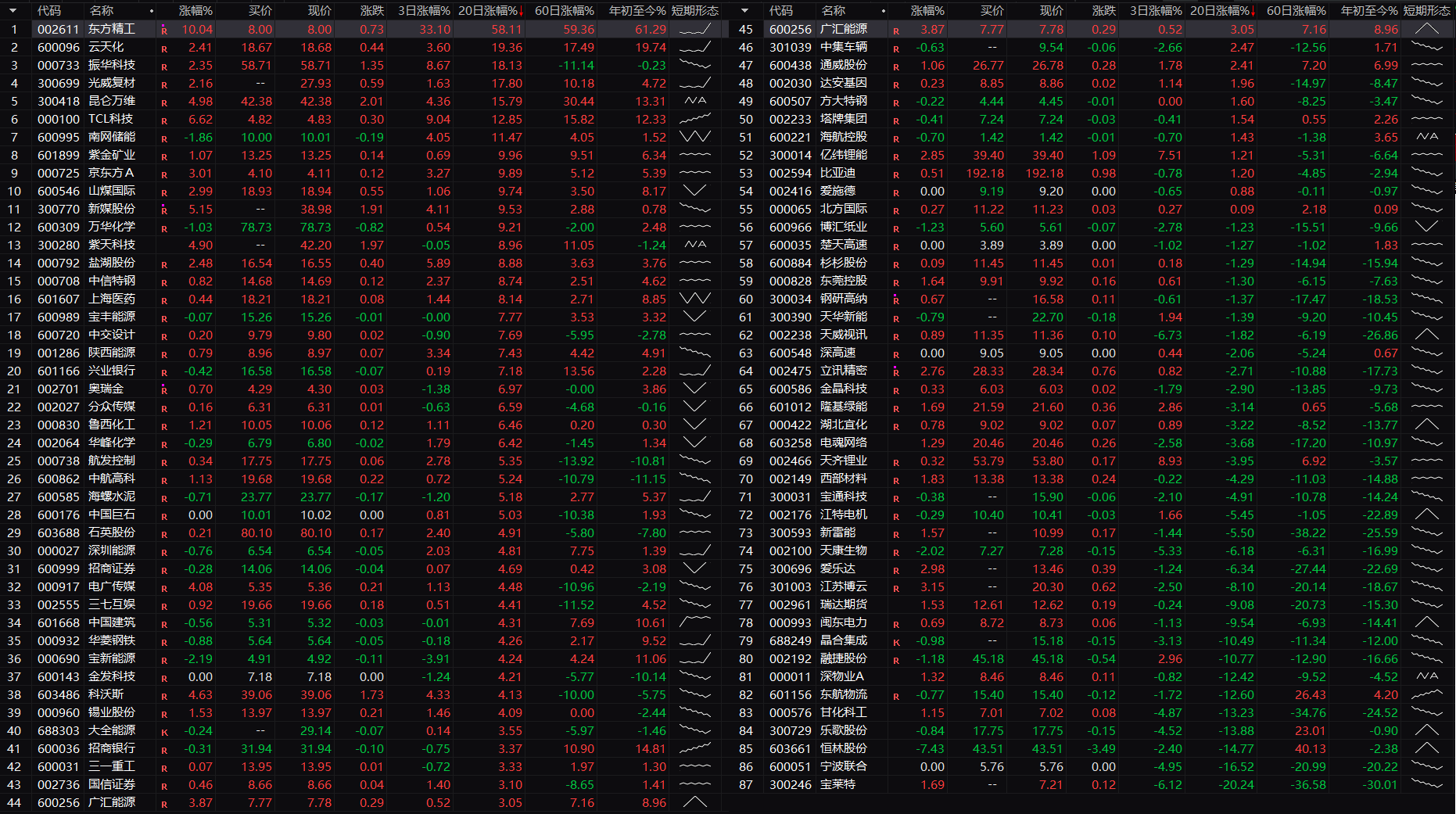Select stock name 石英股份

click(x=112, y=533)
